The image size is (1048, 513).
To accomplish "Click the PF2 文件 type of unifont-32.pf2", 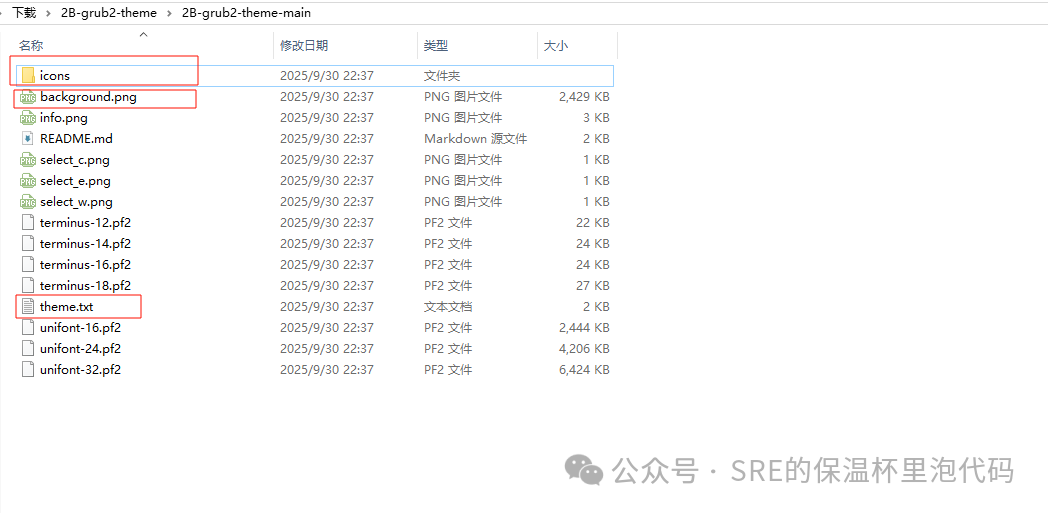I will 448,369.
